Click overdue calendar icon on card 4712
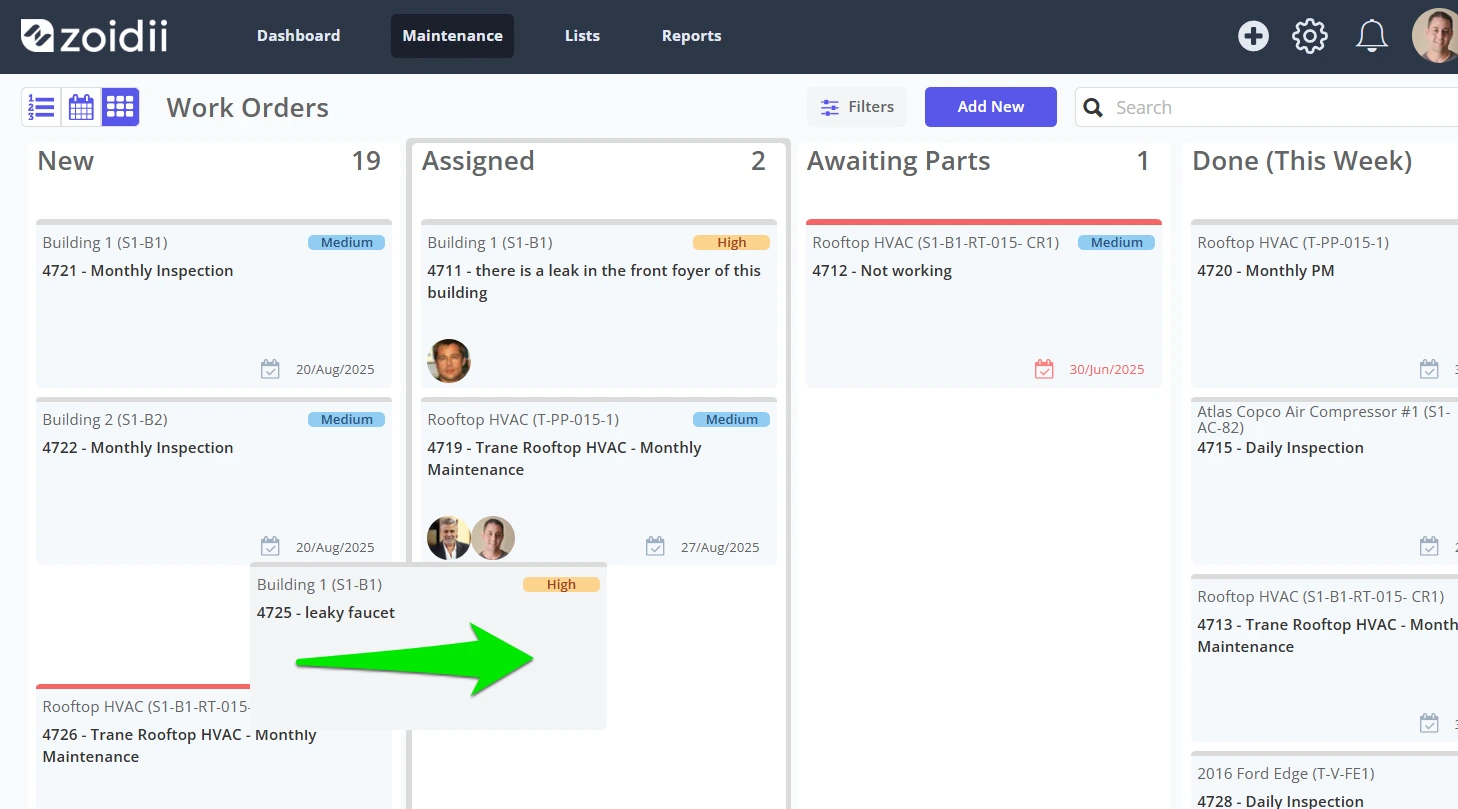 coord(1044,369)
